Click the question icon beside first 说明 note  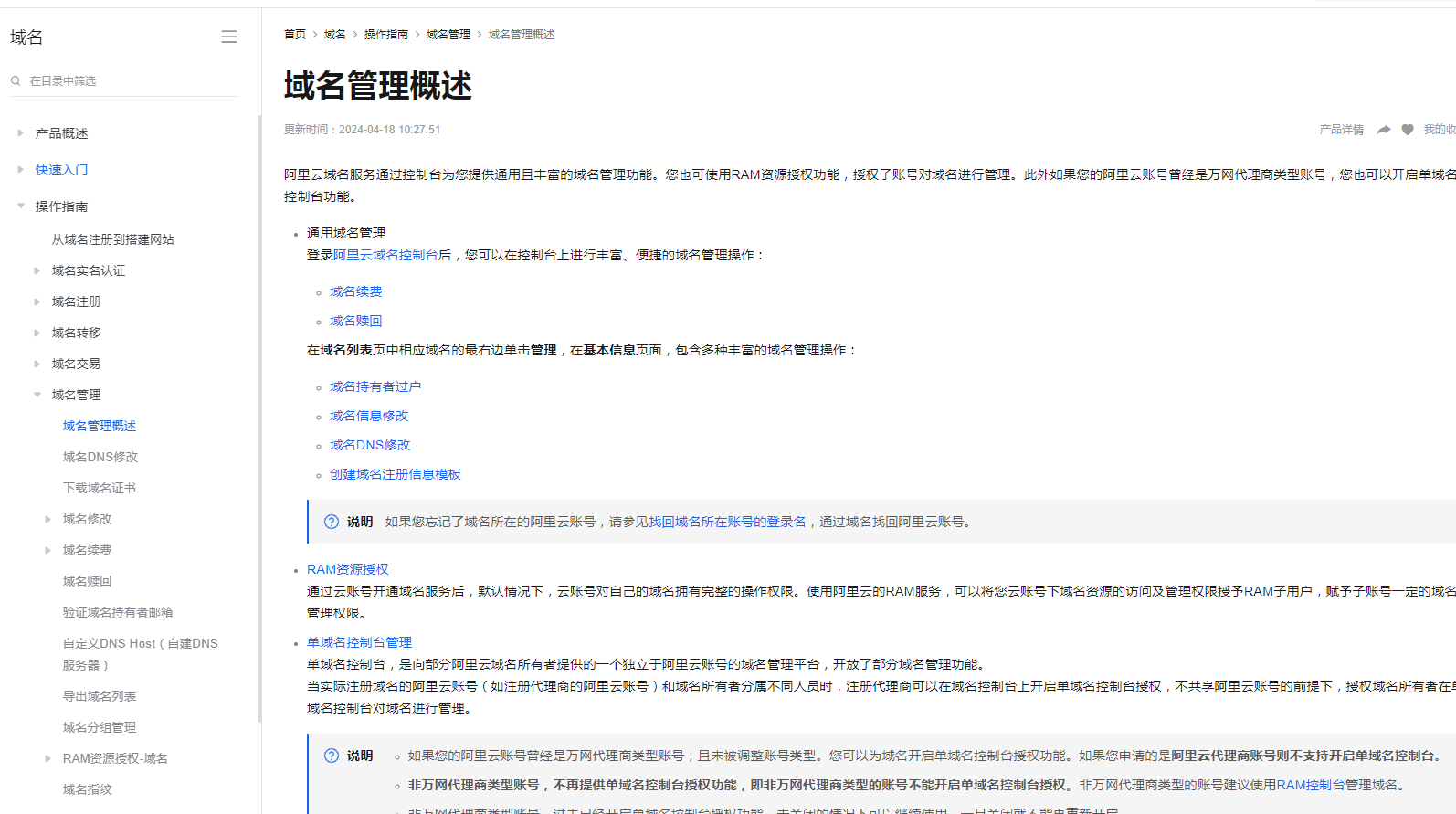(332, 522)
